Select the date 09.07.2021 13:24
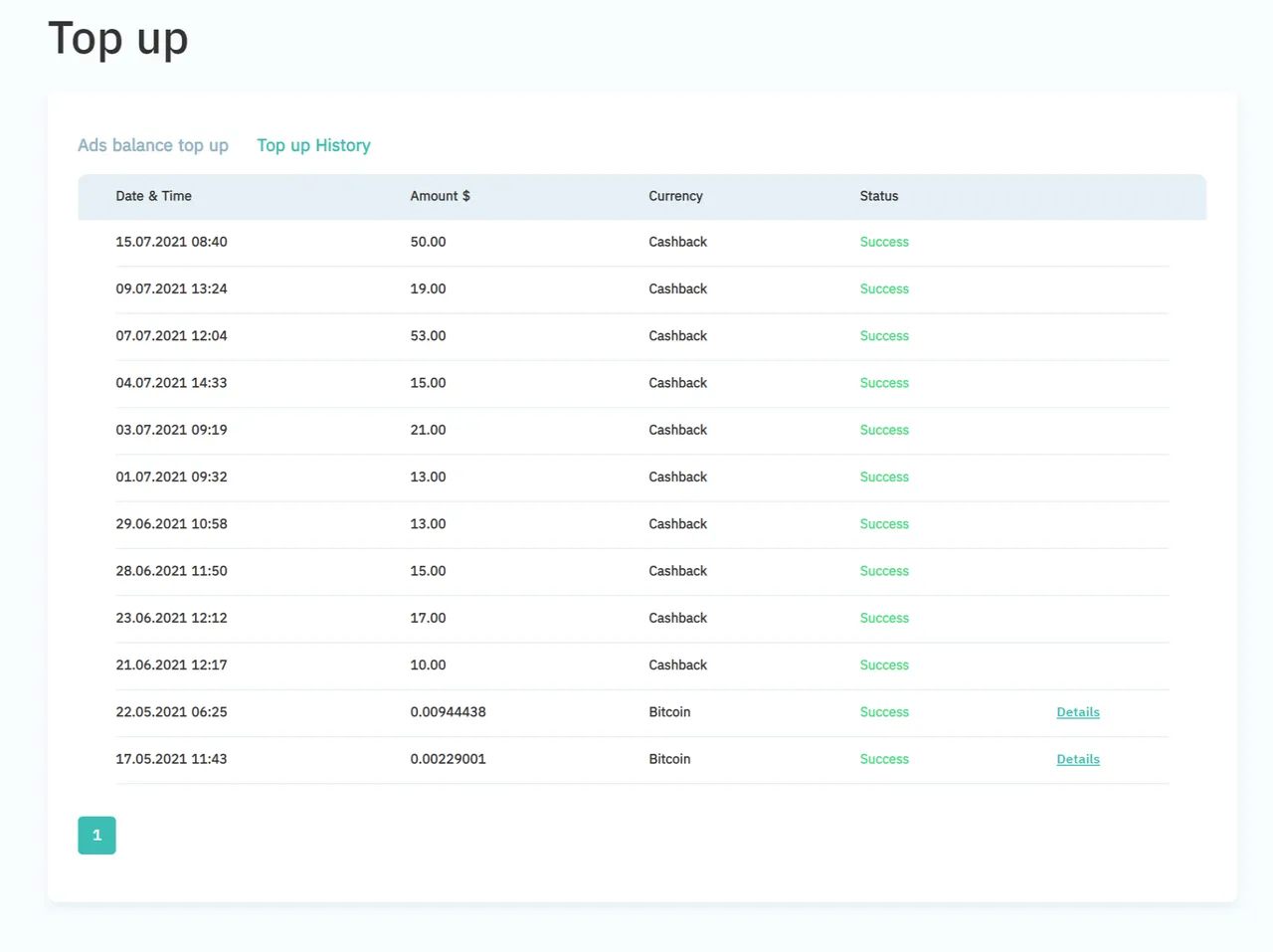Image resolution: width=1273 pixels, height=952 pixels. (x=171, y=288)
